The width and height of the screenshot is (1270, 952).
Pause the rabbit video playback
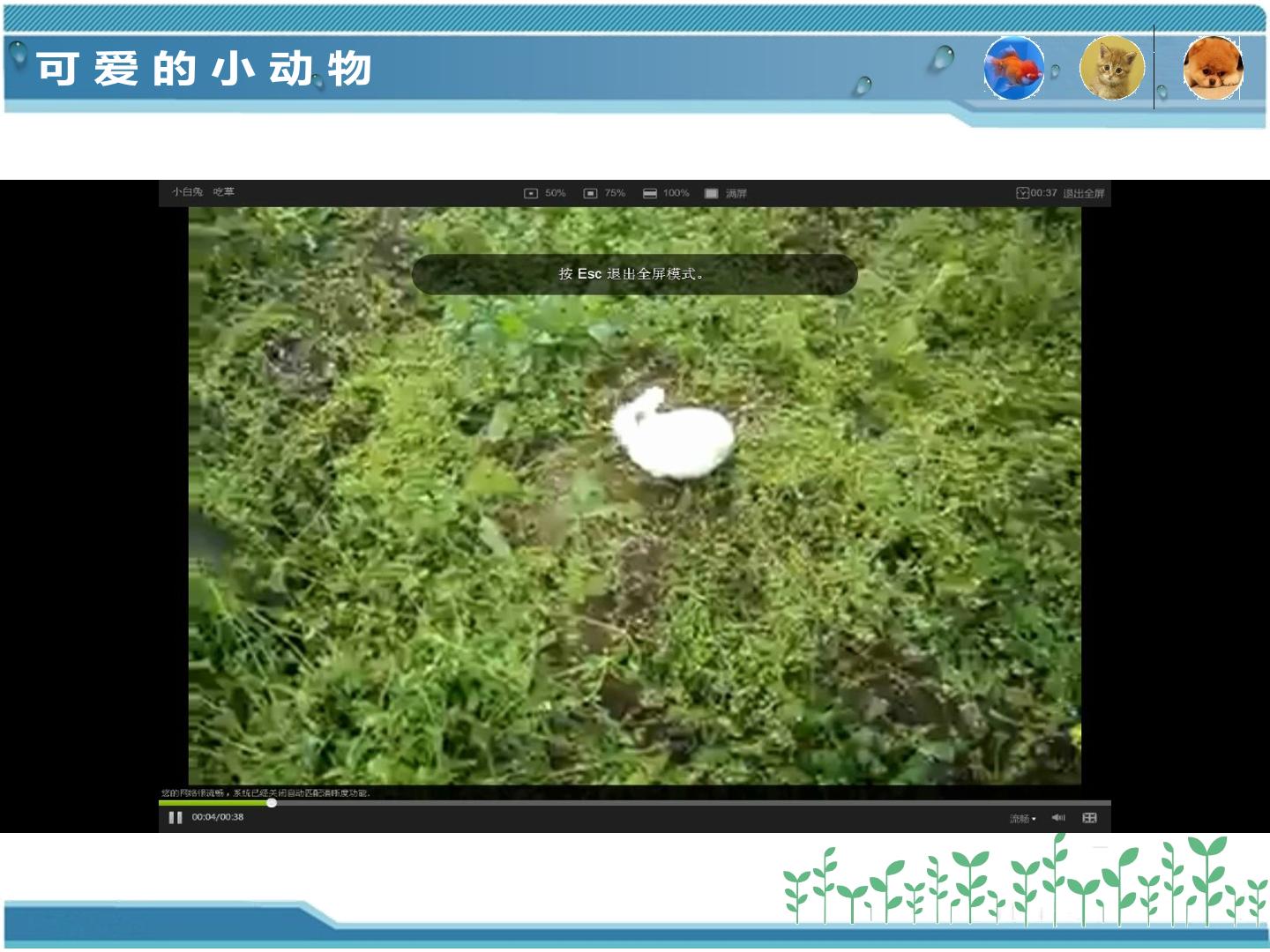click(x=175, y=818)
